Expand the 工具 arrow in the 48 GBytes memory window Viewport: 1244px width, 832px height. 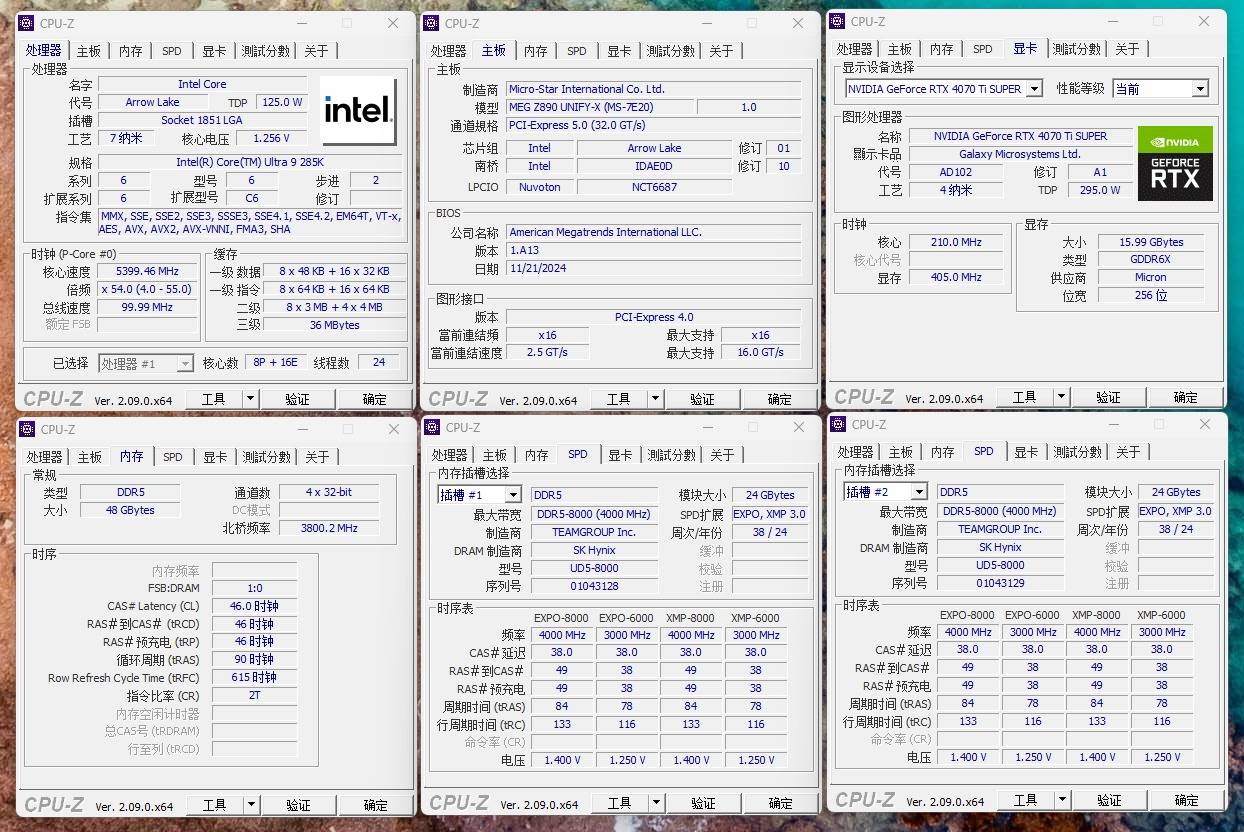pyautogui.click(x=251, y=805)
